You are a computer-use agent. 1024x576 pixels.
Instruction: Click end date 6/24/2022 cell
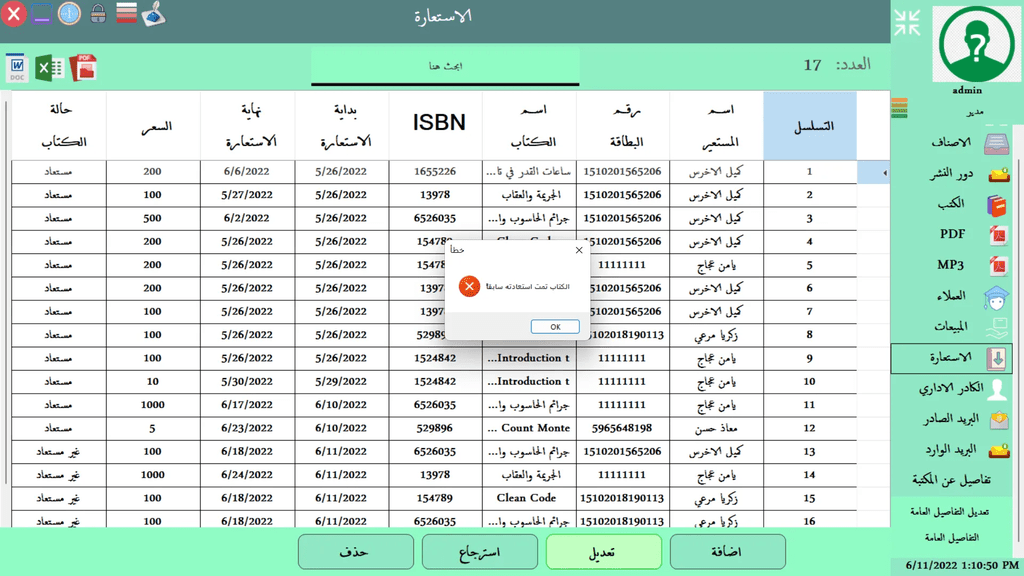click(x=247, y=475)
